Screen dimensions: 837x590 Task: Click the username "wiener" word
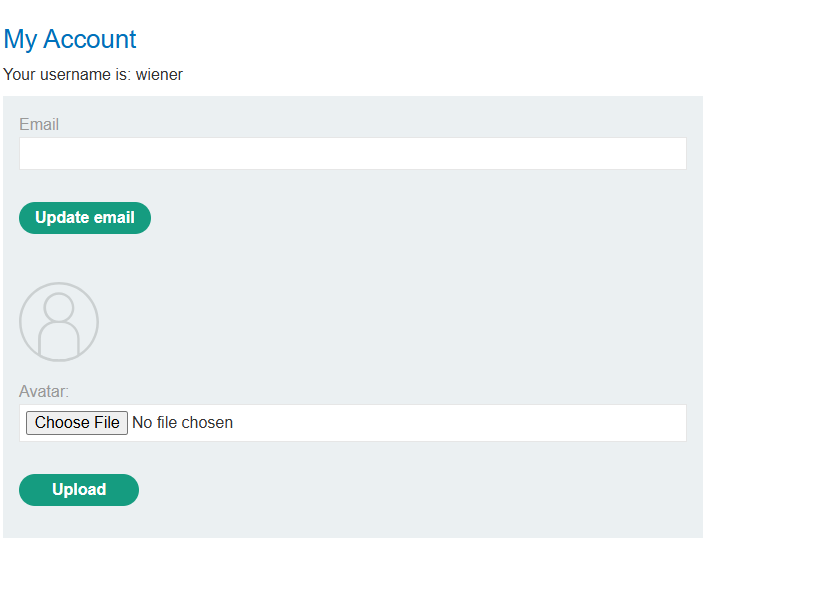(160, 75)
